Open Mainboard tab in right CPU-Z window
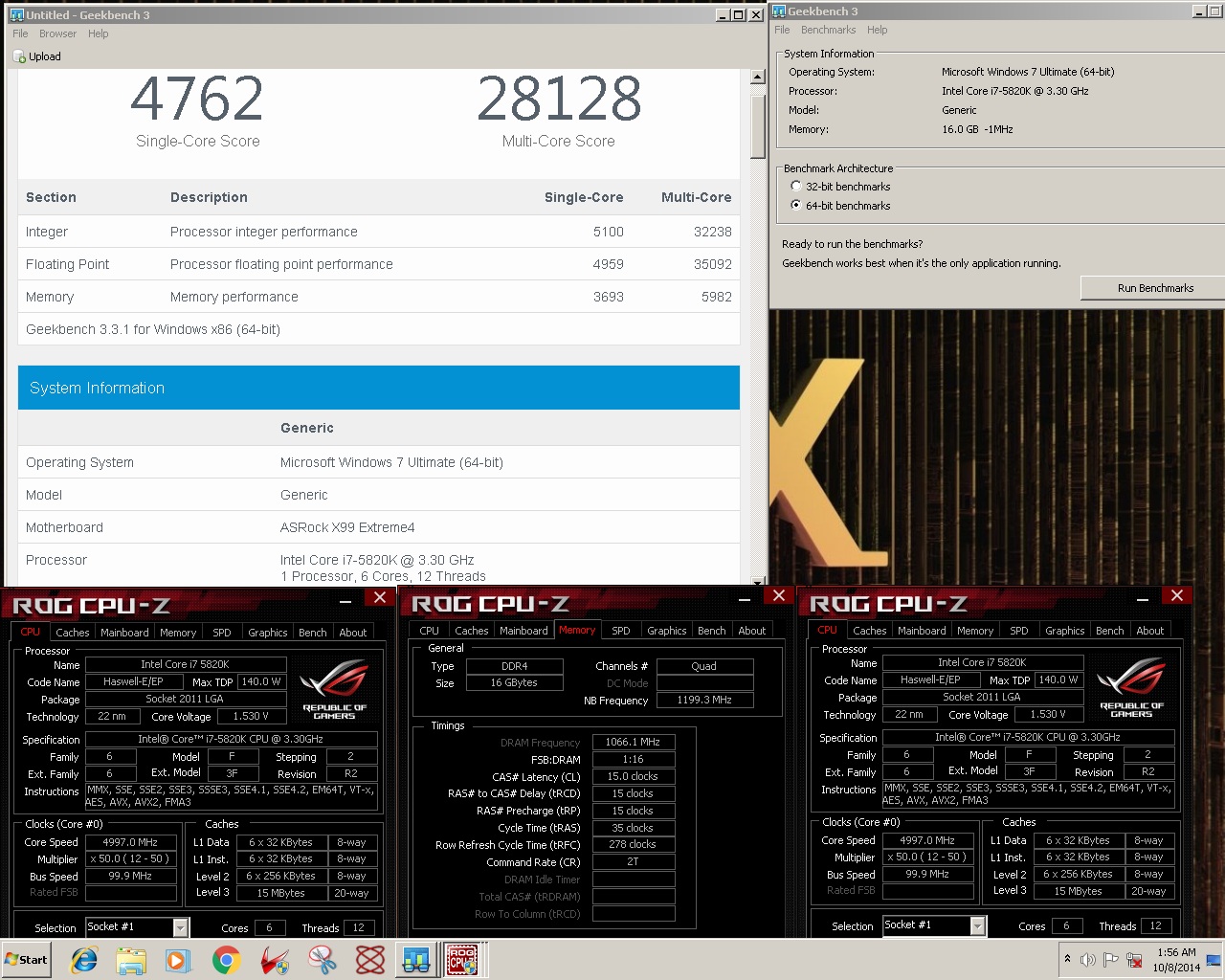This screenshot has height=980, width=1225. (x=922, y=631)
